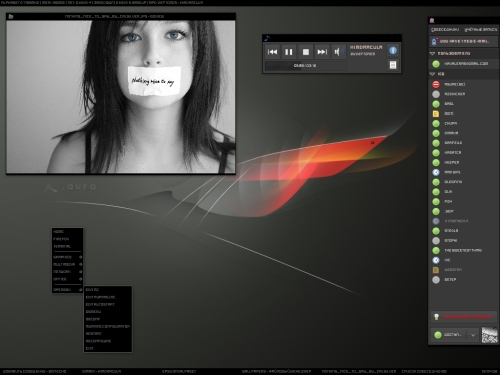Select the Keeper buddy row
This screenshot has height=375, width=500.
point(463,162)
